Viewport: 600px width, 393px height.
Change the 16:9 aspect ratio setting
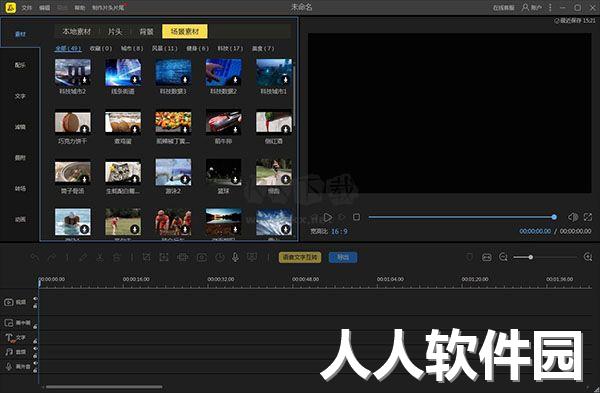(339, 232)
